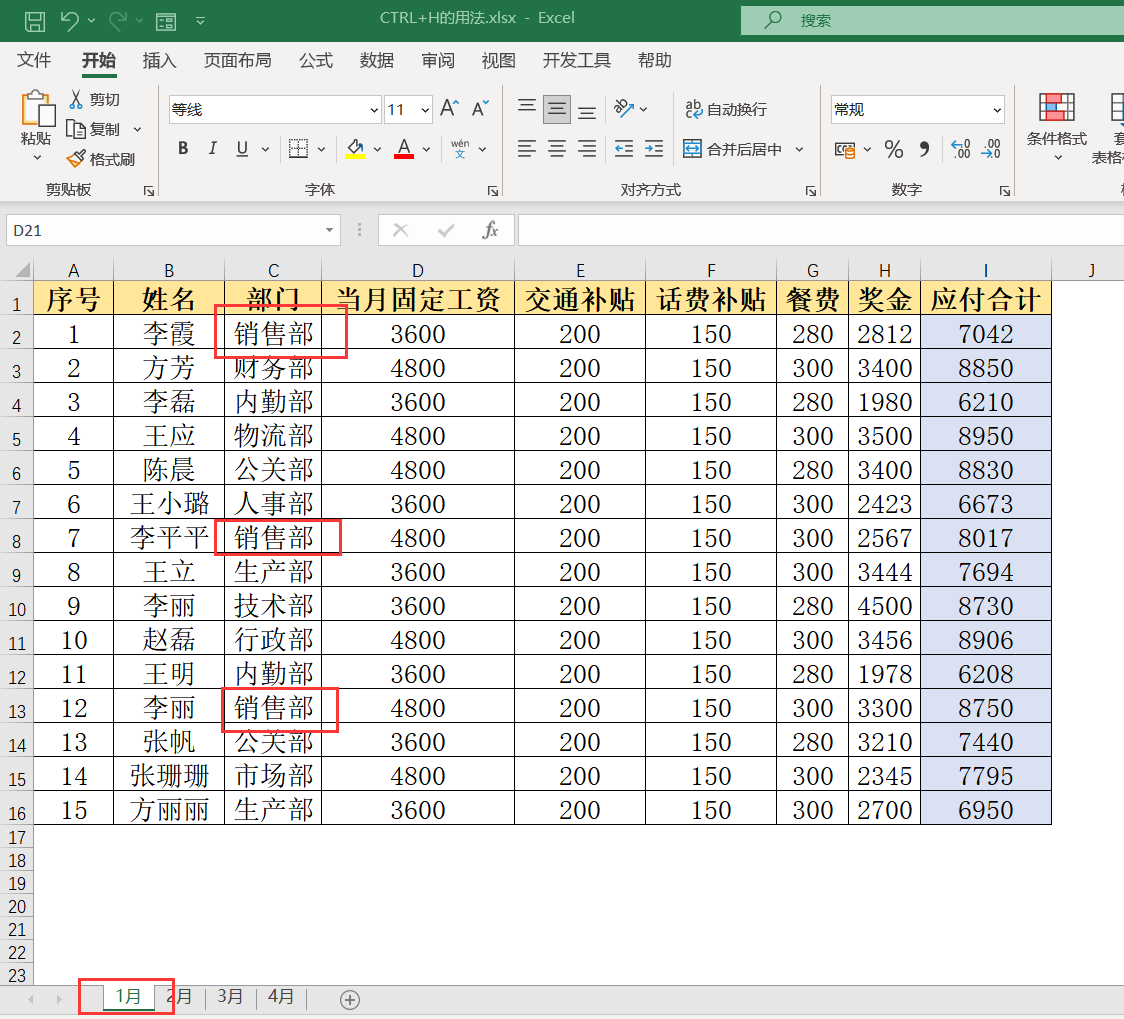Open the 4月 sheet tab
Image resolution: width=1124 pixels, height=1019 pixels.
281,996
